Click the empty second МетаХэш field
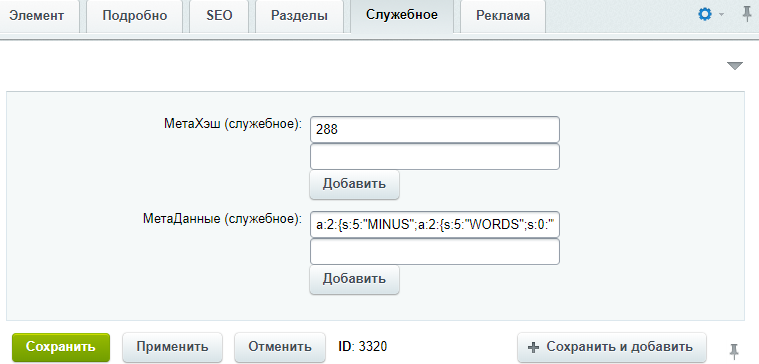The image size is (759, 364). (x=435, y=157)
